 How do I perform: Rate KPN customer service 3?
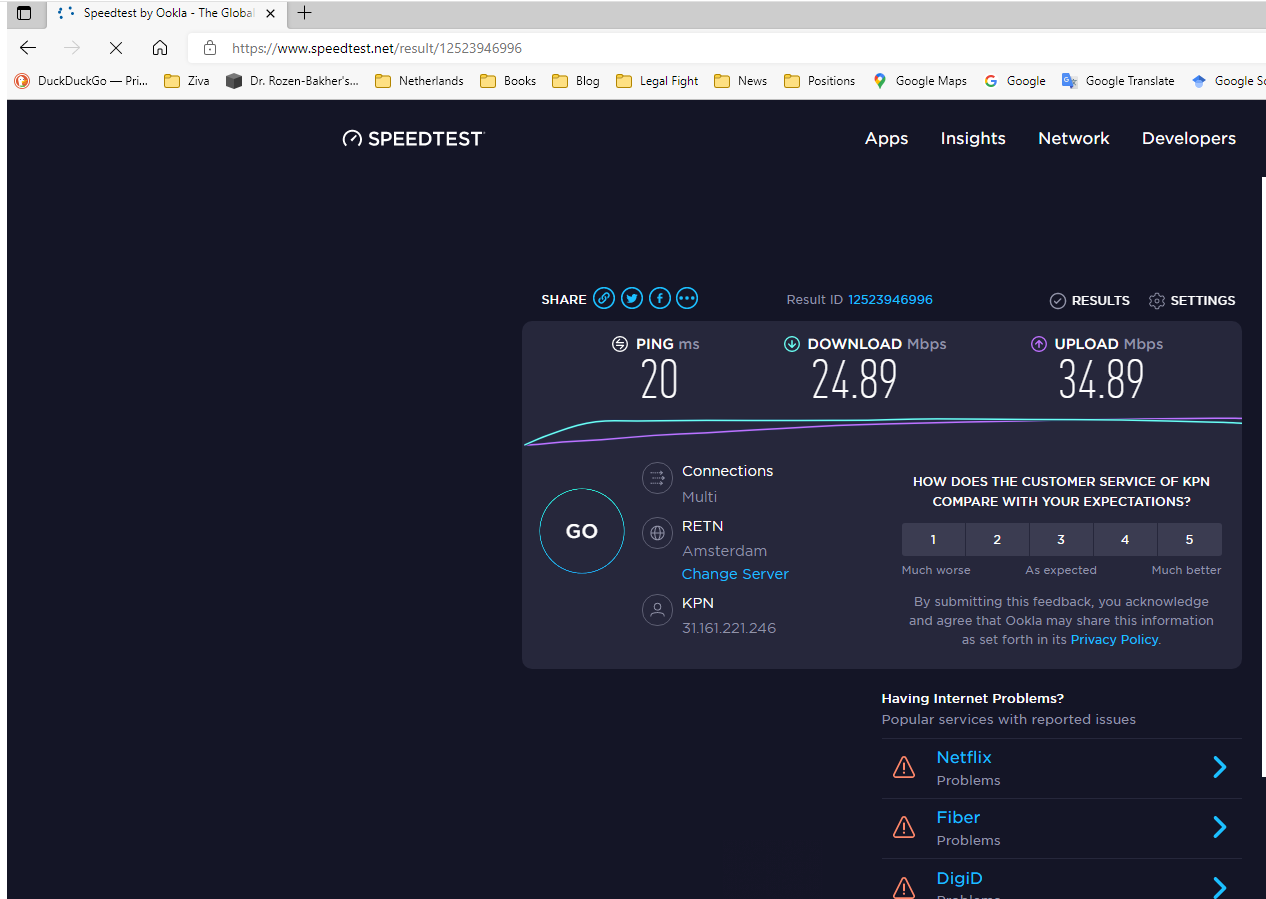tap(1061, 539)
